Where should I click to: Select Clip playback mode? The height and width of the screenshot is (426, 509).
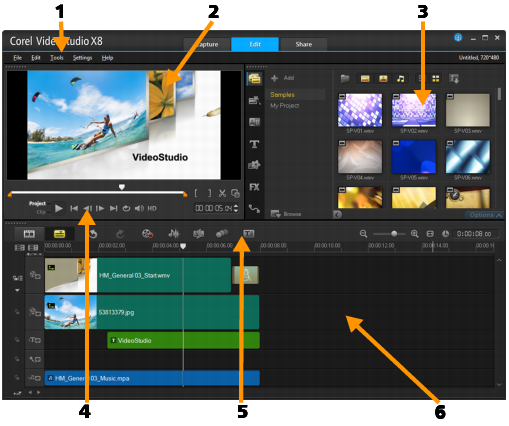click(41, 212)
